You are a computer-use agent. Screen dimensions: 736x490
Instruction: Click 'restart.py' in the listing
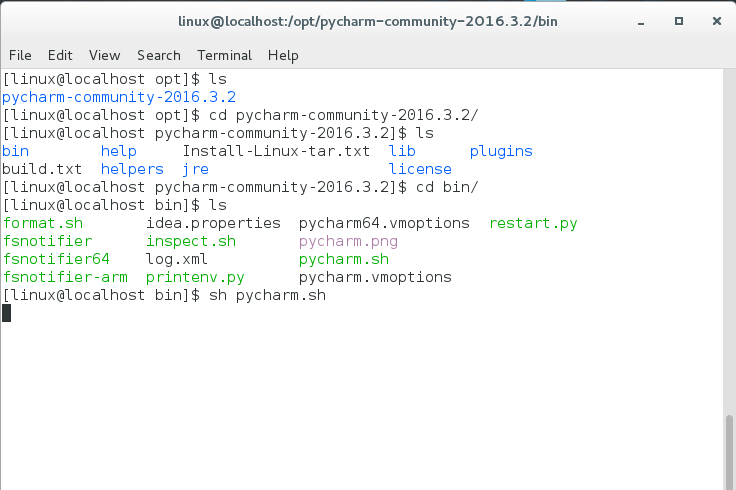coord(533,223)
